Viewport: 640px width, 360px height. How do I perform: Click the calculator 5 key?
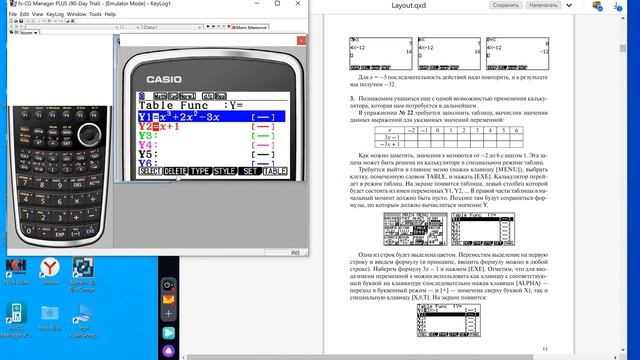(x=42, y=200)
